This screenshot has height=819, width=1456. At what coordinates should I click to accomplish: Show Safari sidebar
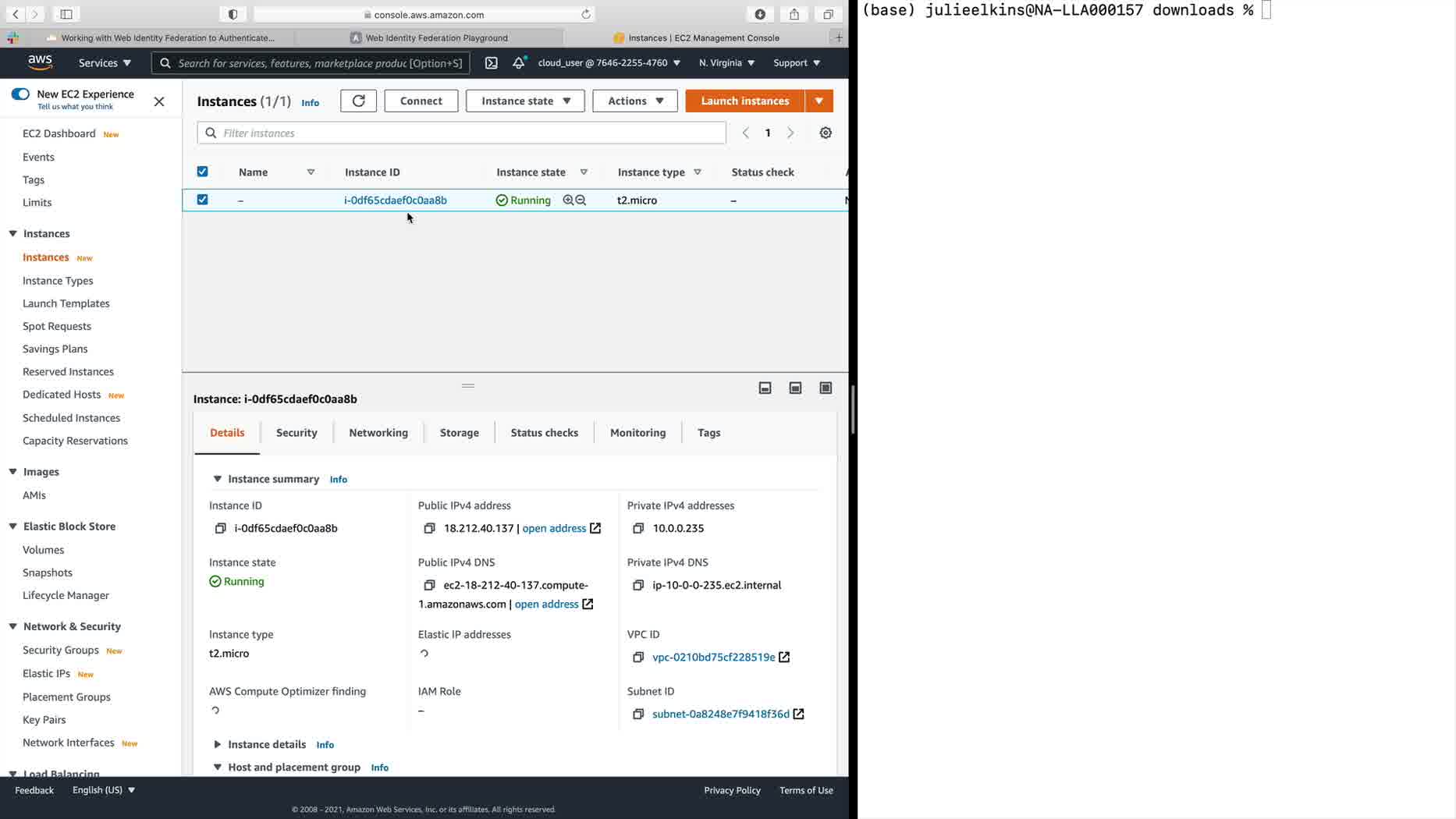coord(66,14)
